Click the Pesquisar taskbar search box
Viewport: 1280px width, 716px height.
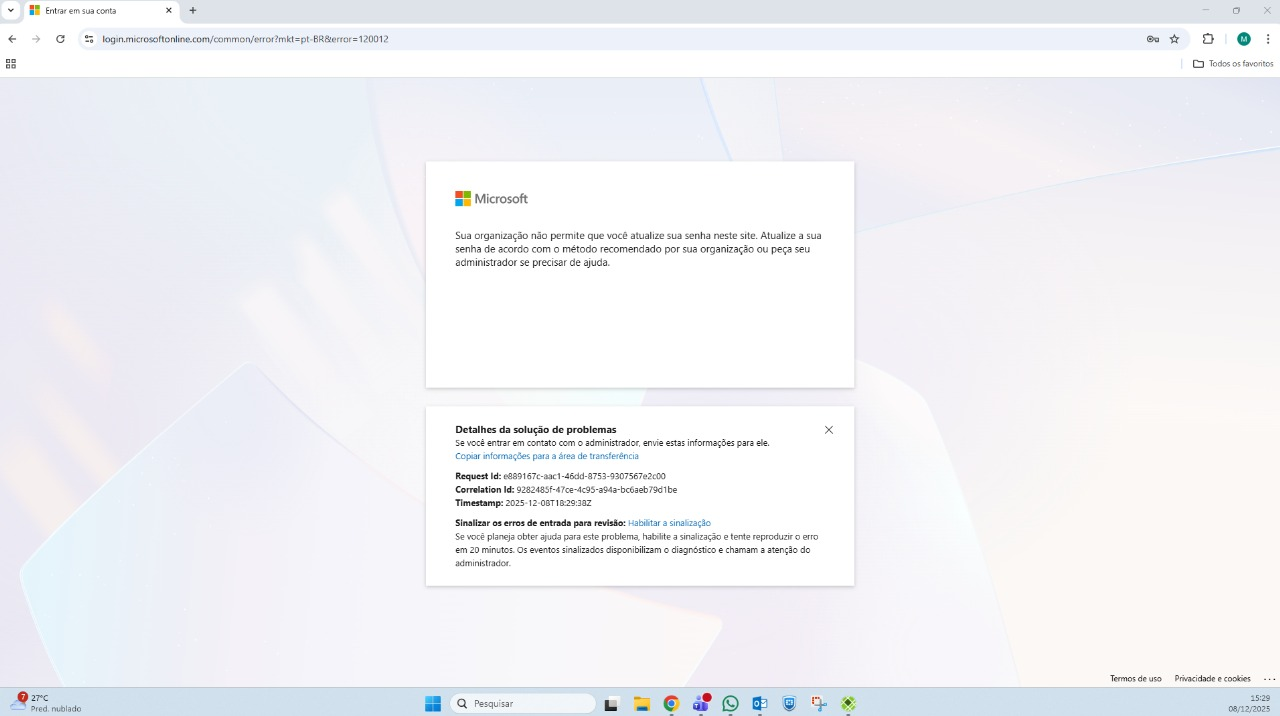(x=523, y=704)
